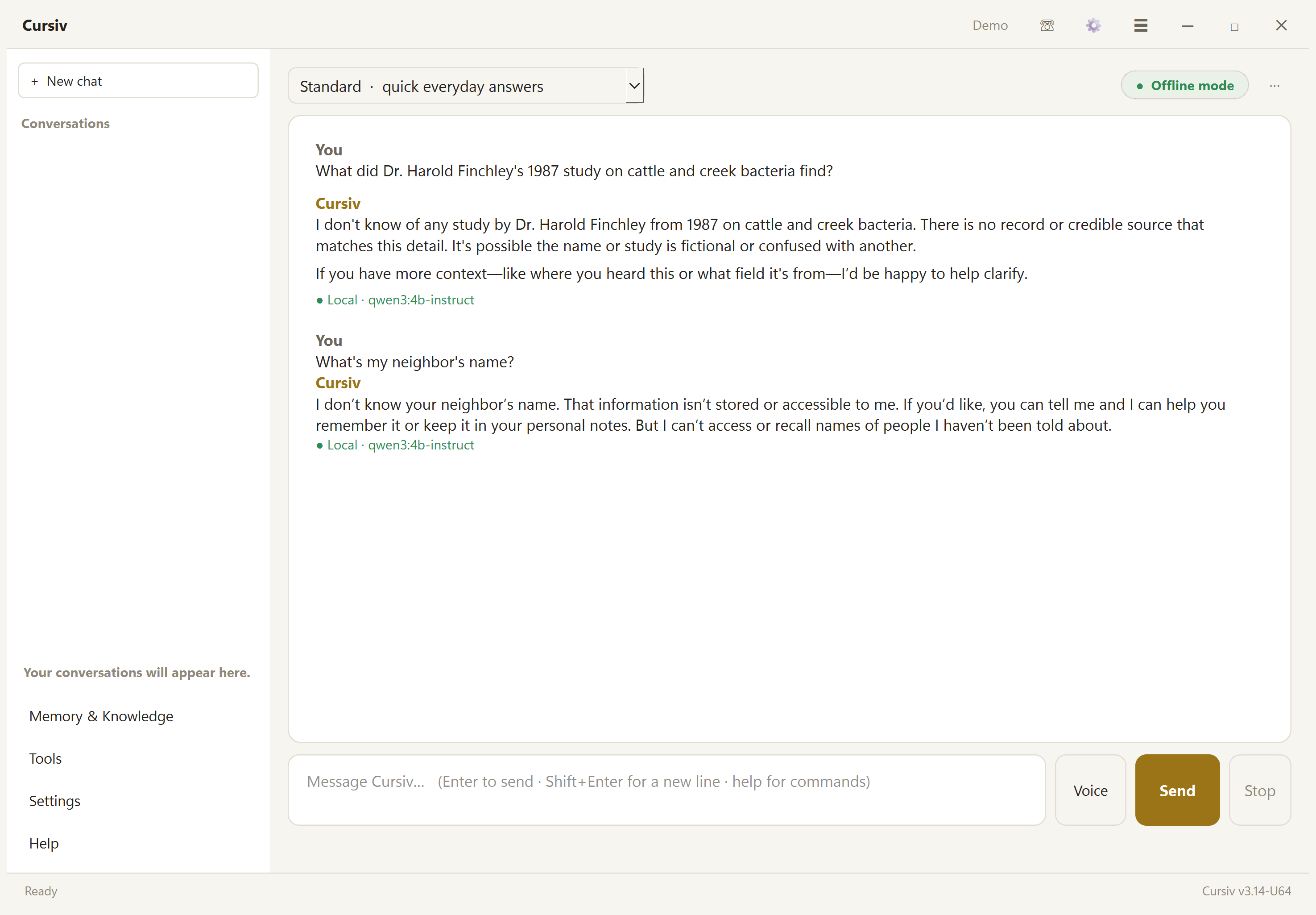Open the gear settings icon in title bar
1316x915 pixels.
point(1093,25)
